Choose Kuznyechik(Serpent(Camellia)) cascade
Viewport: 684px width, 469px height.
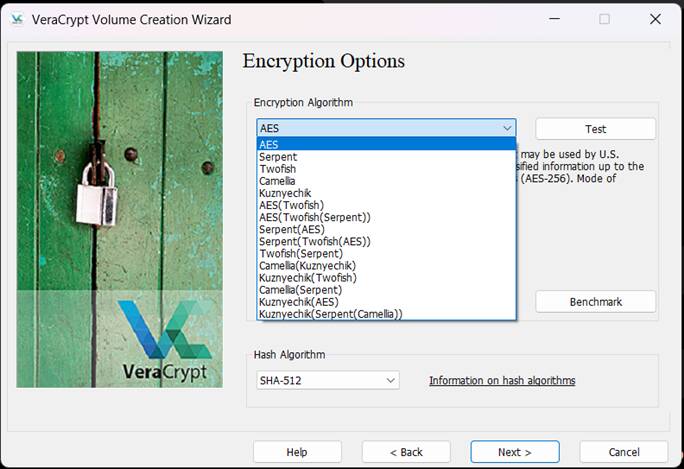(x=386, y=314)
